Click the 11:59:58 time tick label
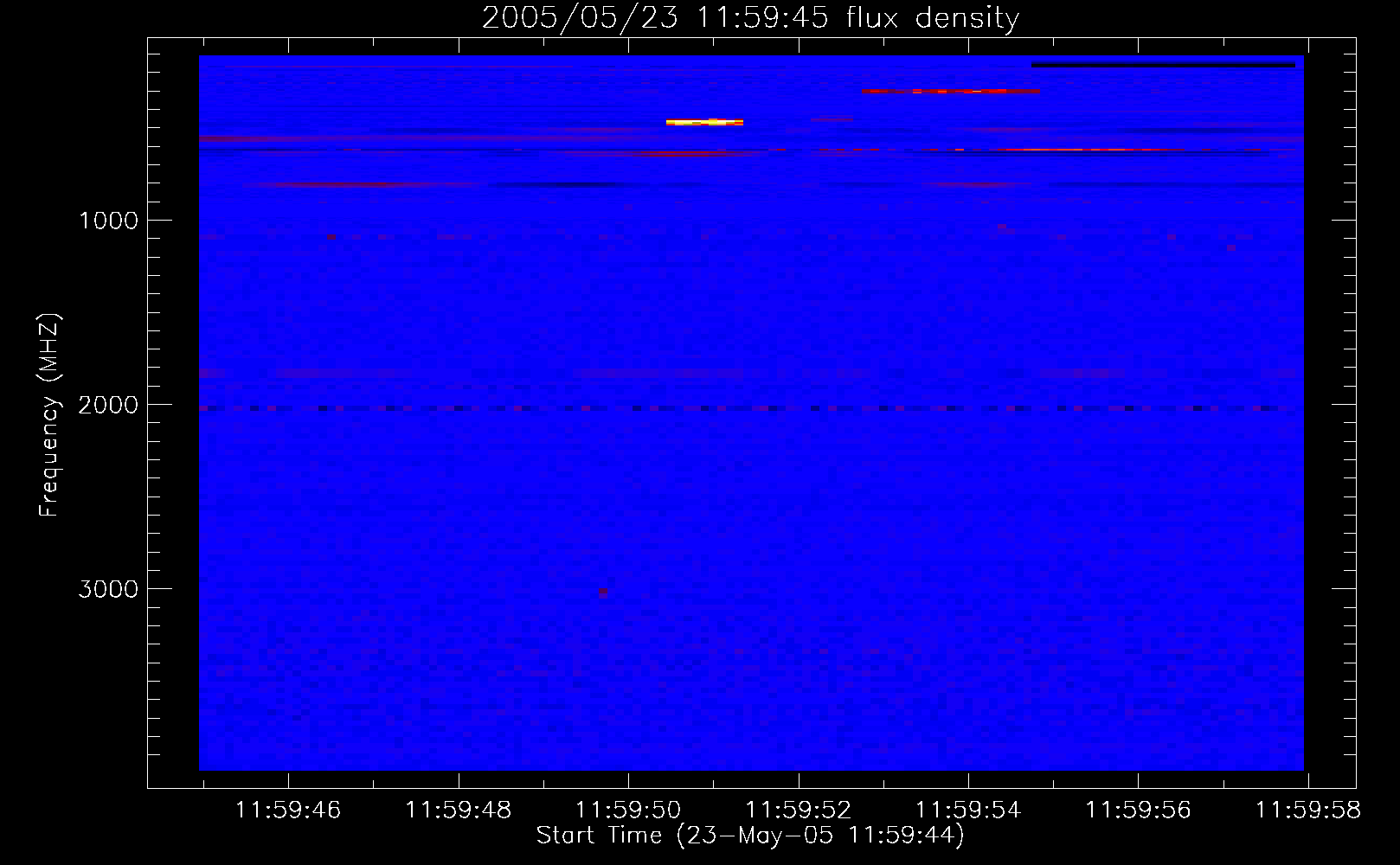Image resolution: width=1400 pixels, height=865 pixels. [1307, 811]
